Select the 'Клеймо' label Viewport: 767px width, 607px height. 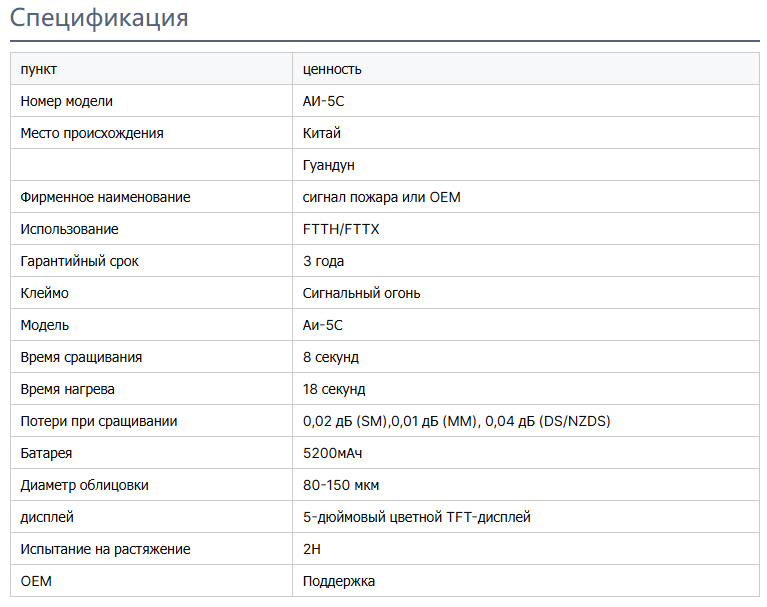tap(45, 293)
